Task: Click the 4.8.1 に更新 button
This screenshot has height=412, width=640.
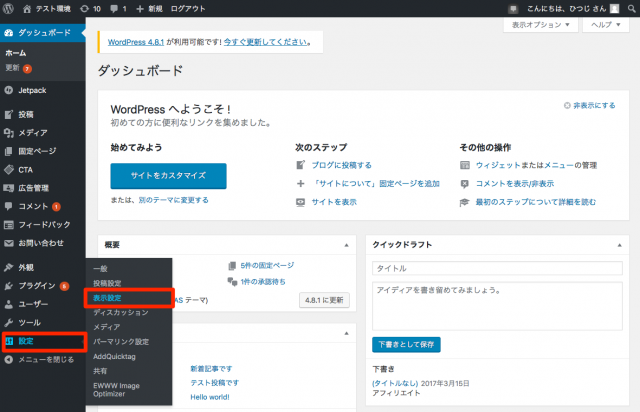Action: click(x=324, y=300)
